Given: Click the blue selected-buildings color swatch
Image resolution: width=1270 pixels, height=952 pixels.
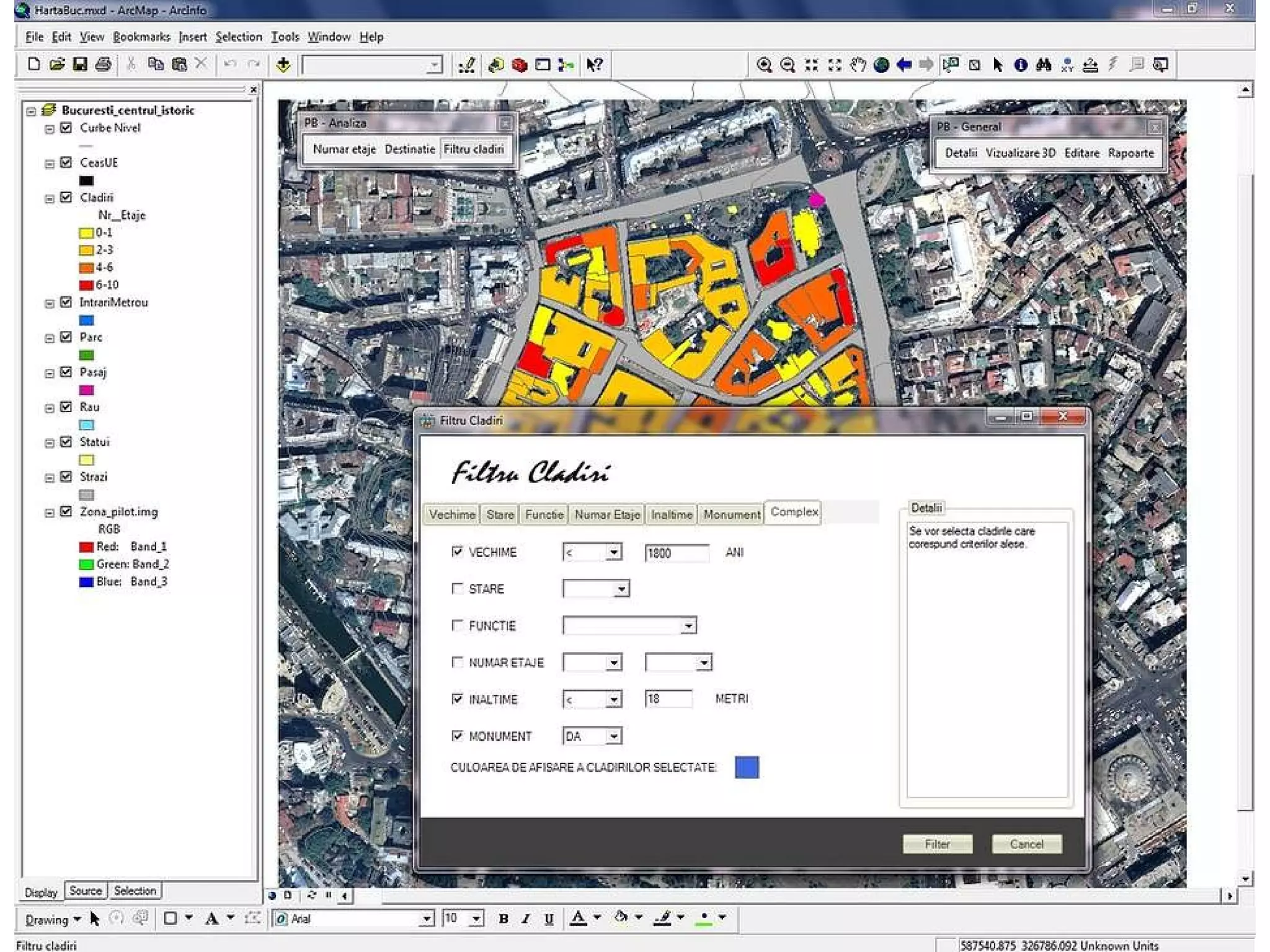Looking at the screenshot, I should point(746,767).
